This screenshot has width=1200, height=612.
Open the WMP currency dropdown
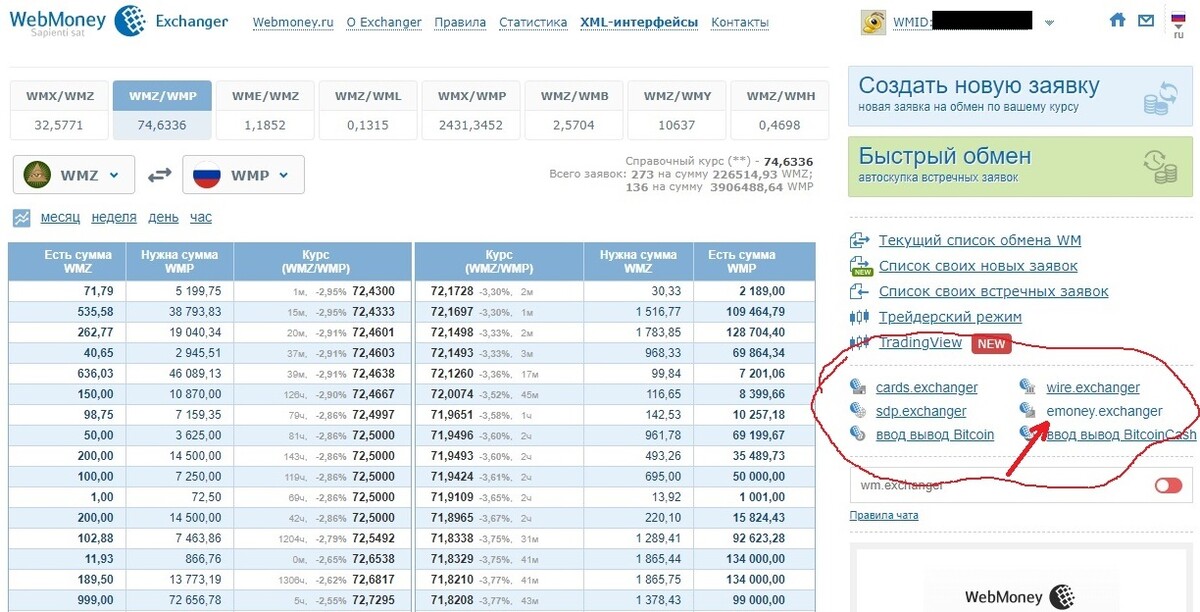click(x=243, y=175)
